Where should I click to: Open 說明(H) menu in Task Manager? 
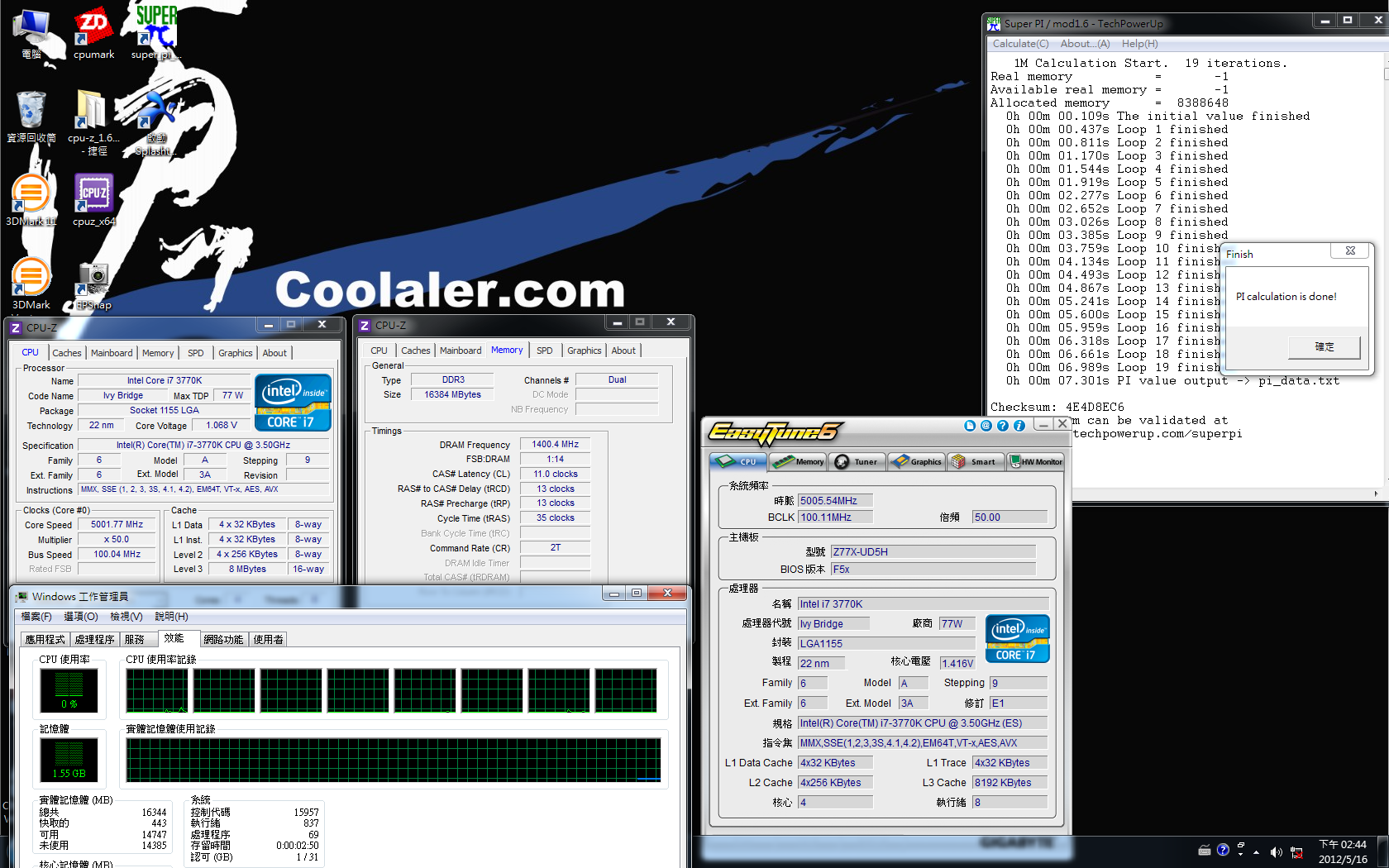(x=171, y=617)
